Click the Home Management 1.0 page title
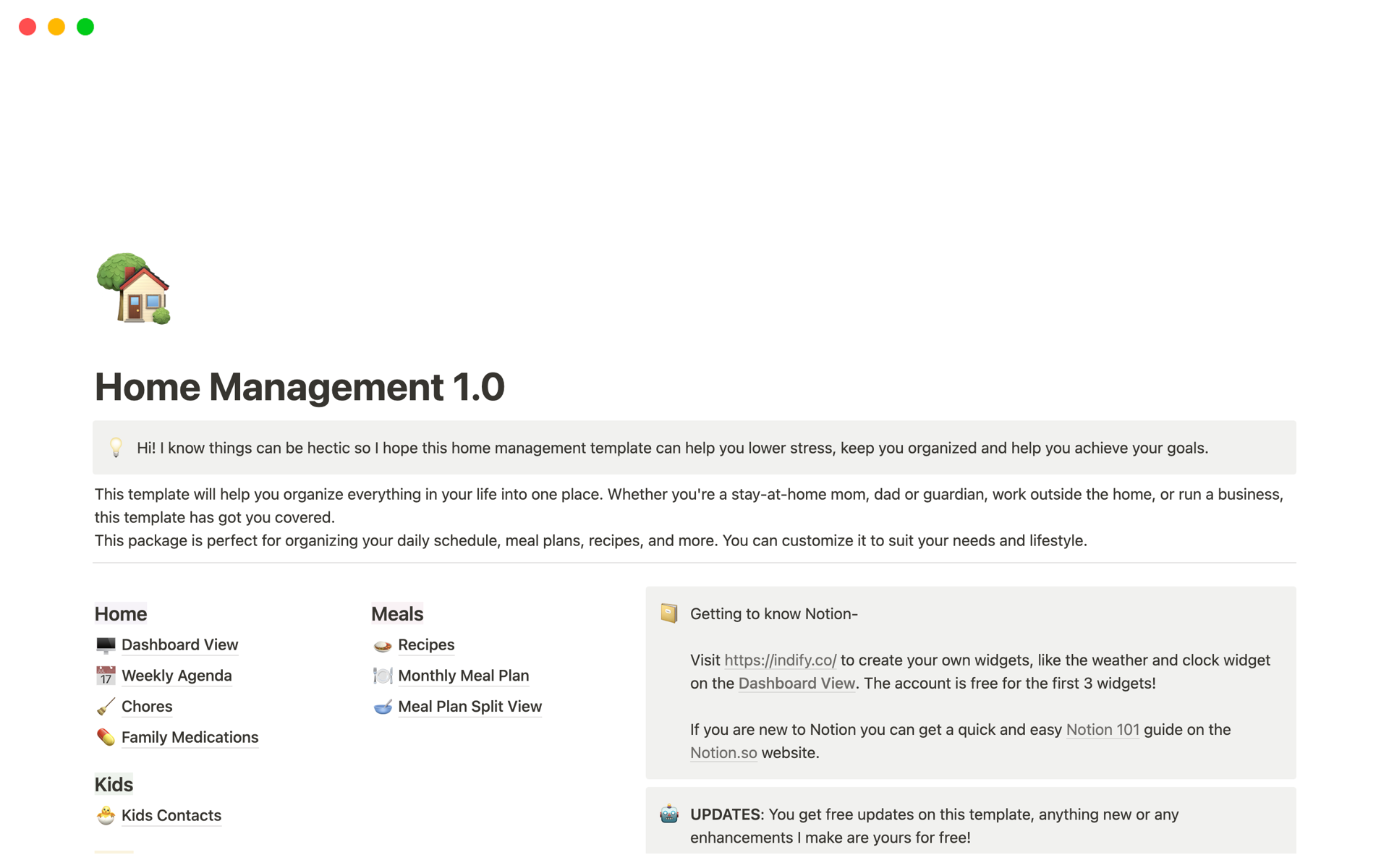The height and width of the screenshot is (868, 1389). 300,387
